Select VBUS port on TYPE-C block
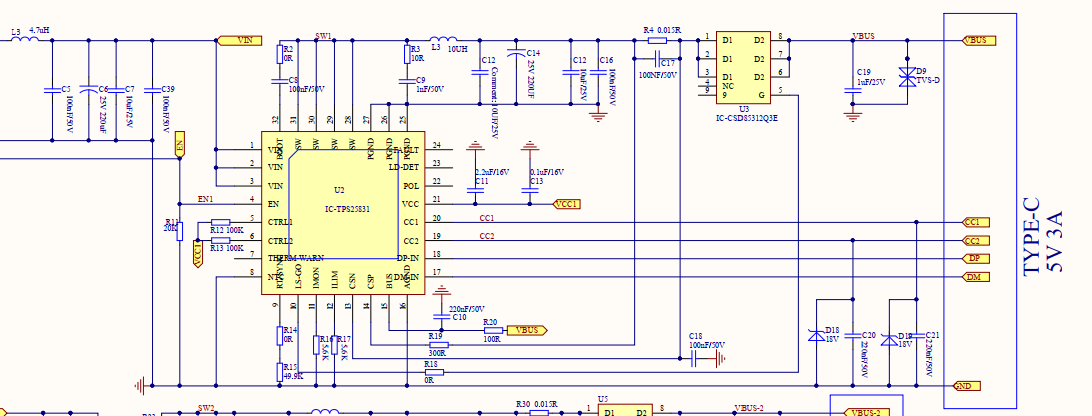The width and height of the screenshot is (1092, 416). coord(977,40)
